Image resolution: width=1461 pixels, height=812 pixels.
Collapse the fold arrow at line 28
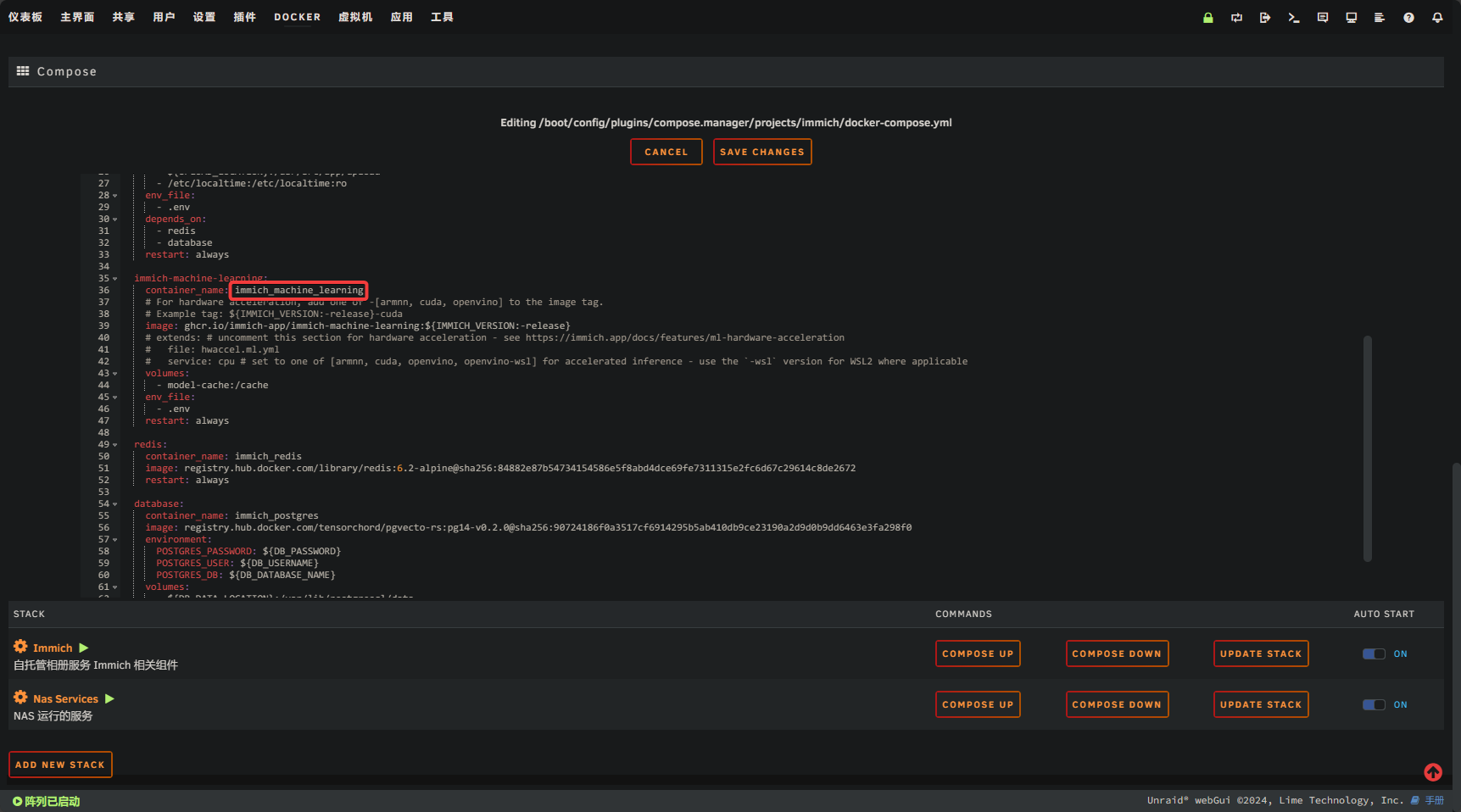click(115, 196)
